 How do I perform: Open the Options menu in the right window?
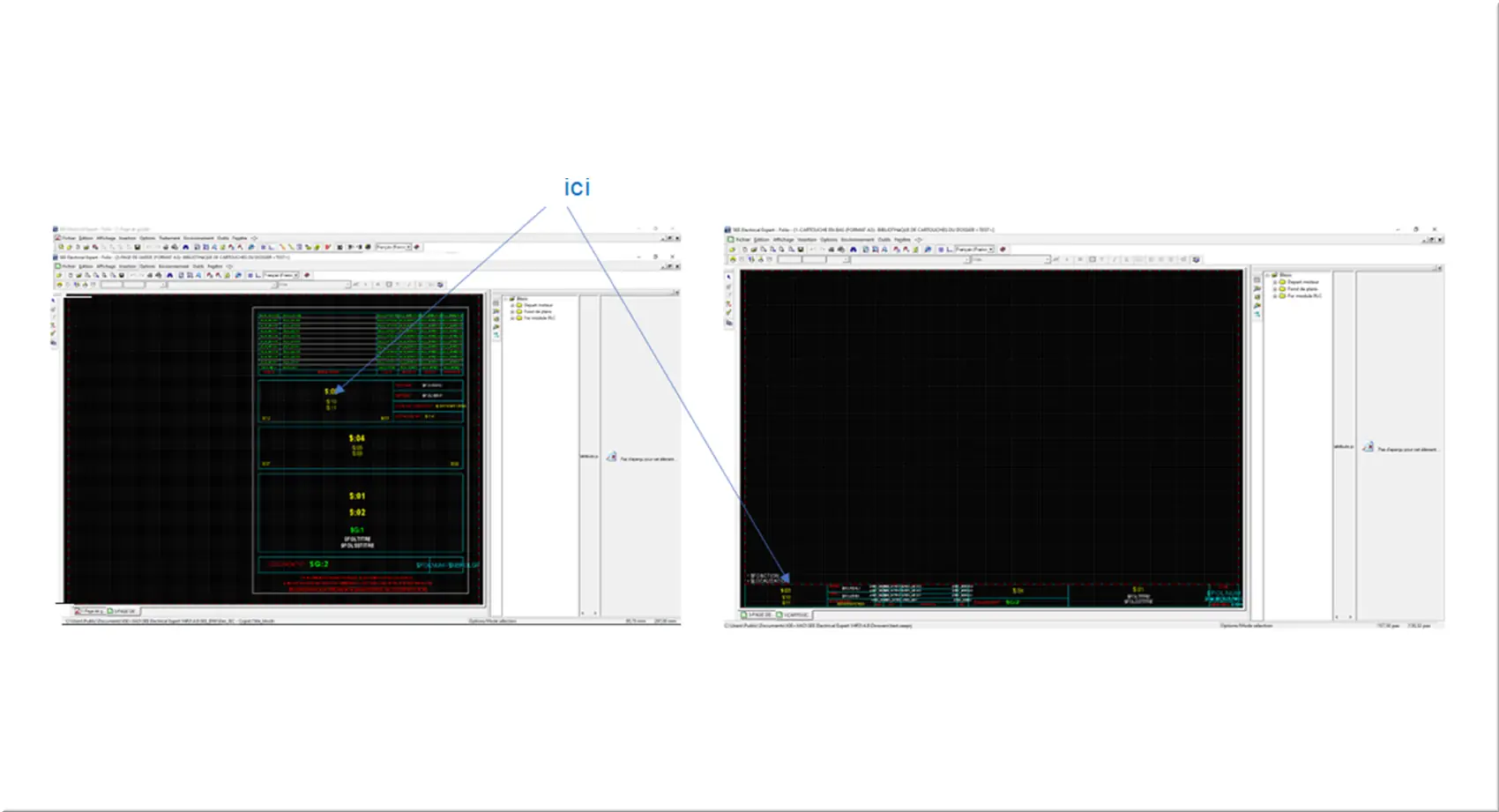(829, 240)
